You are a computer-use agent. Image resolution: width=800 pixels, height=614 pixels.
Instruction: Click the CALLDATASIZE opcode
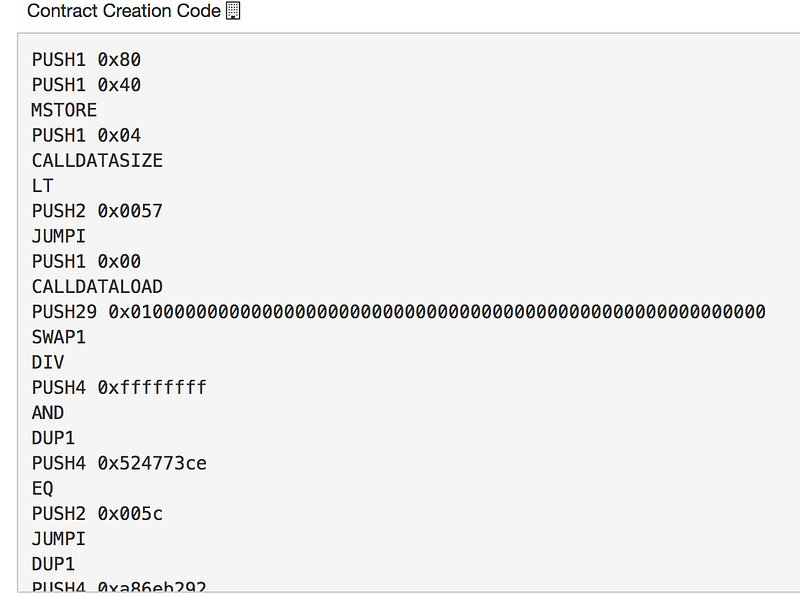(x=97, y=160)
